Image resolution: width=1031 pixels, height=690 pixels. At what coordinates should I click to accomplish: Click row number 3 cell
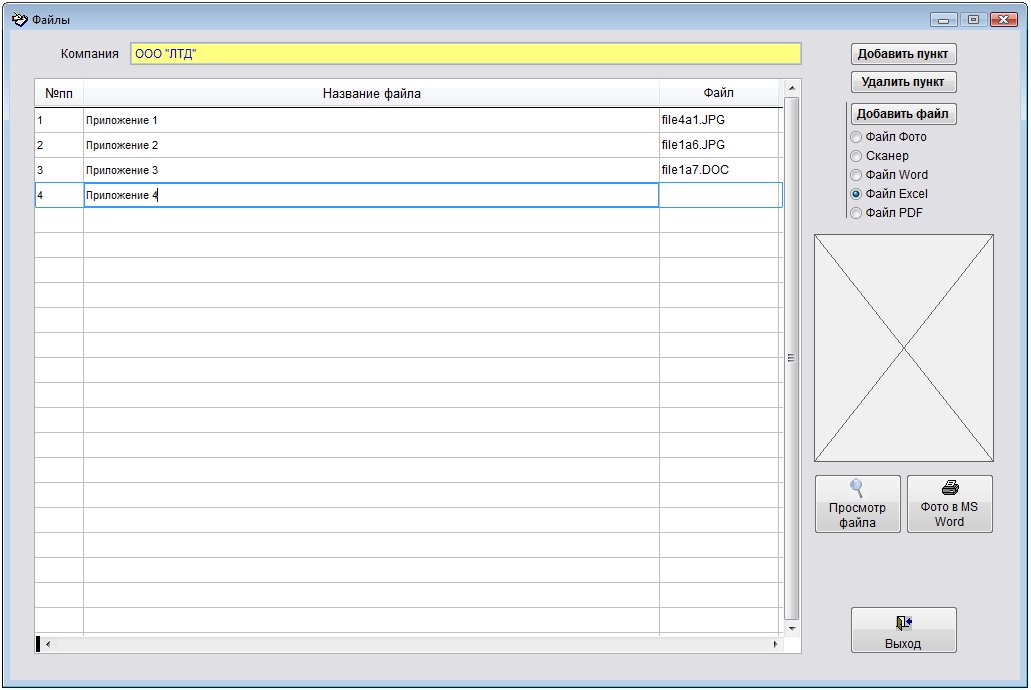pyautogui.click(x=59, y=170)
